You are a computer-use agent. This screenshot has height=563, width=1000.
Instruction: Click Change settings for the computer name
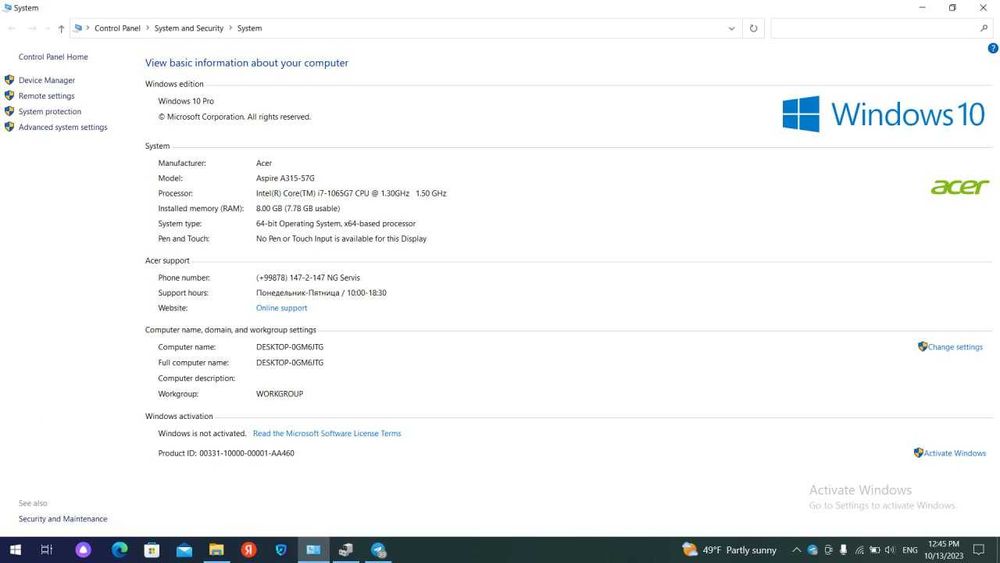[x=955, y=347]
